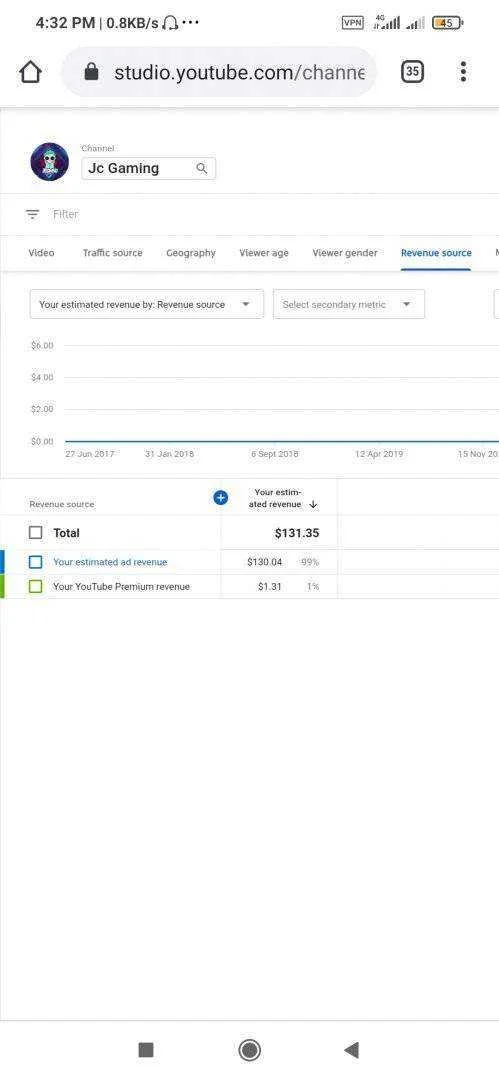499x1080 pixels.
Task: Click the 'Your YouTube Premium revenue' label
Action: (x=121, y=587)
